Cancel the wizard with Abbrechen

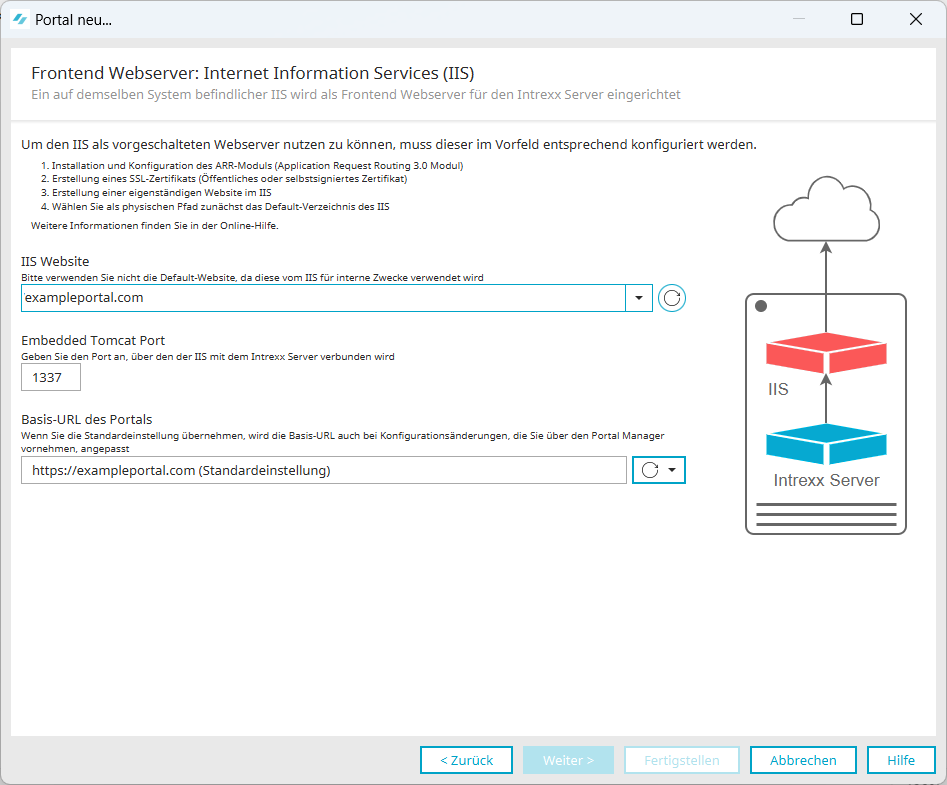[803, 760]
